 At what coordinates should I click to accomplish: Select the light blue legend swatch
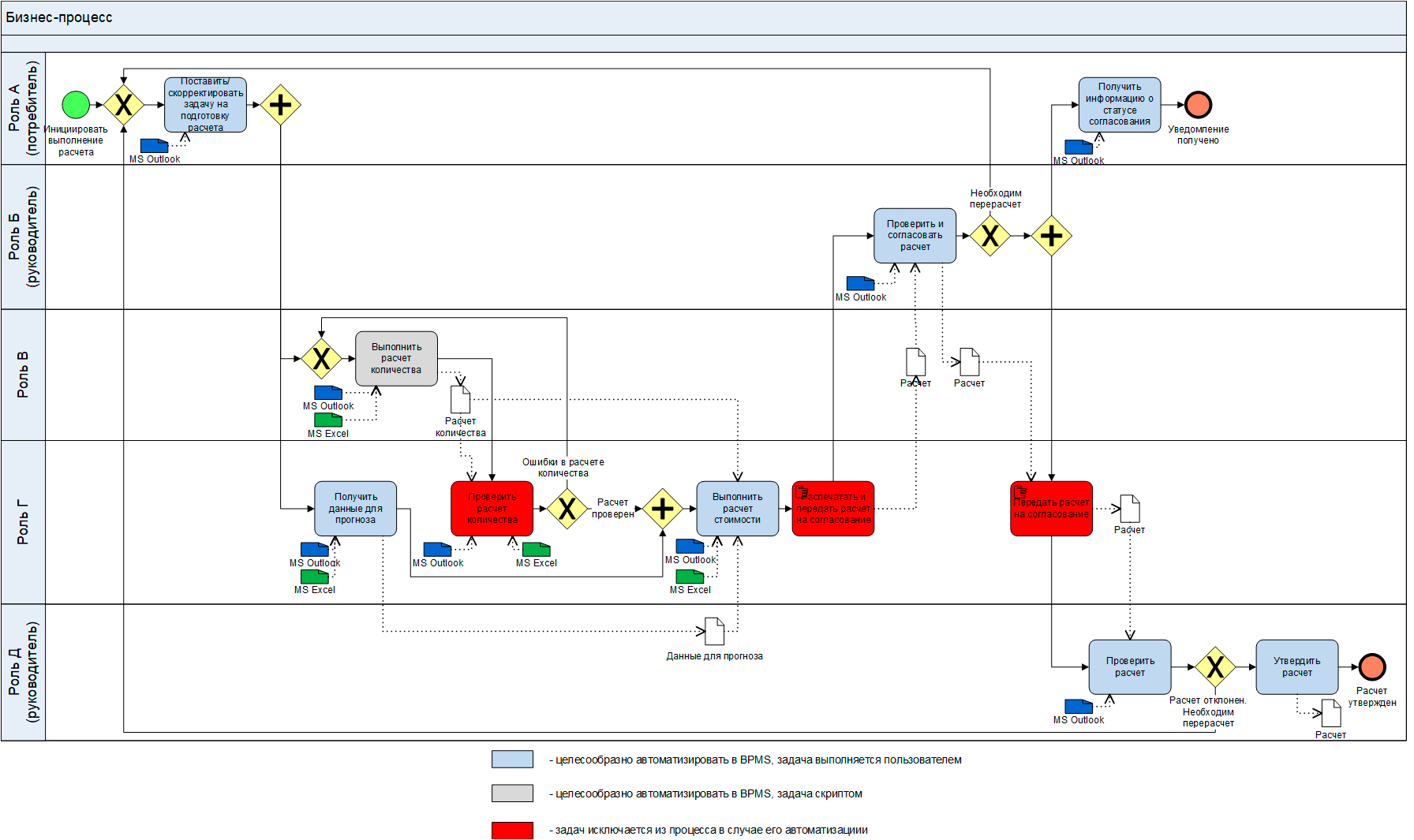click(512, 760)
